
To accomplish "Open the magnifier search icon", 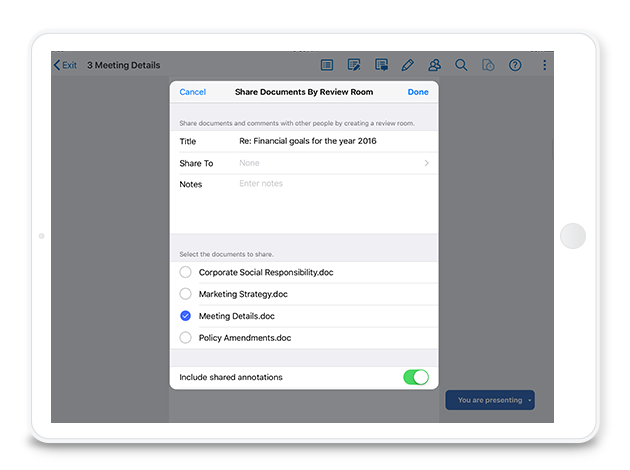I will 461,65.
